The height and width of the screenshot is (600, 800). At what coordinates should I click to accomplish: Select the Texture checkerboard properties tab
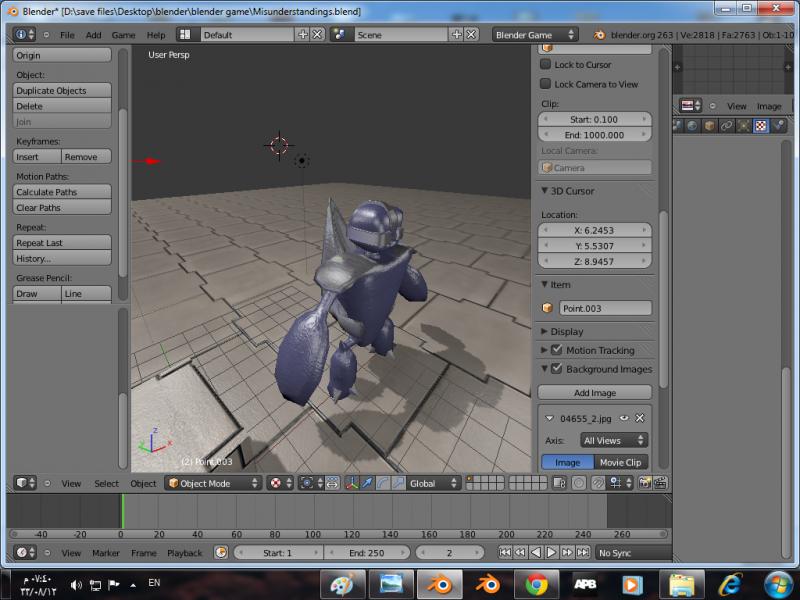point(761,126)
